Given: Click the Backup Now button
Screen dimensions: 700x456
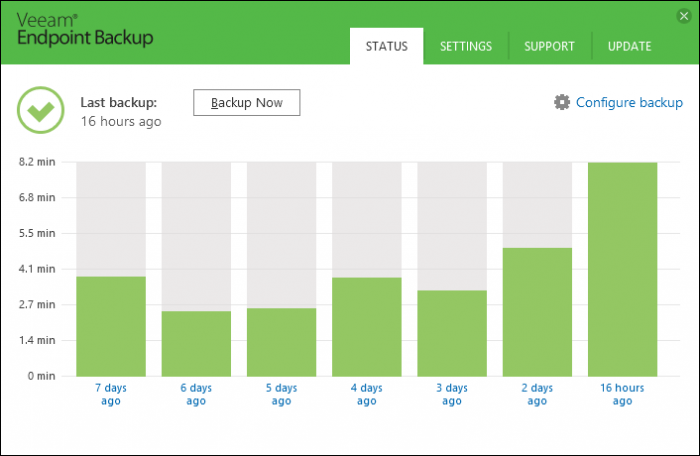Looking at the screenshot, I should coord(246,103).
